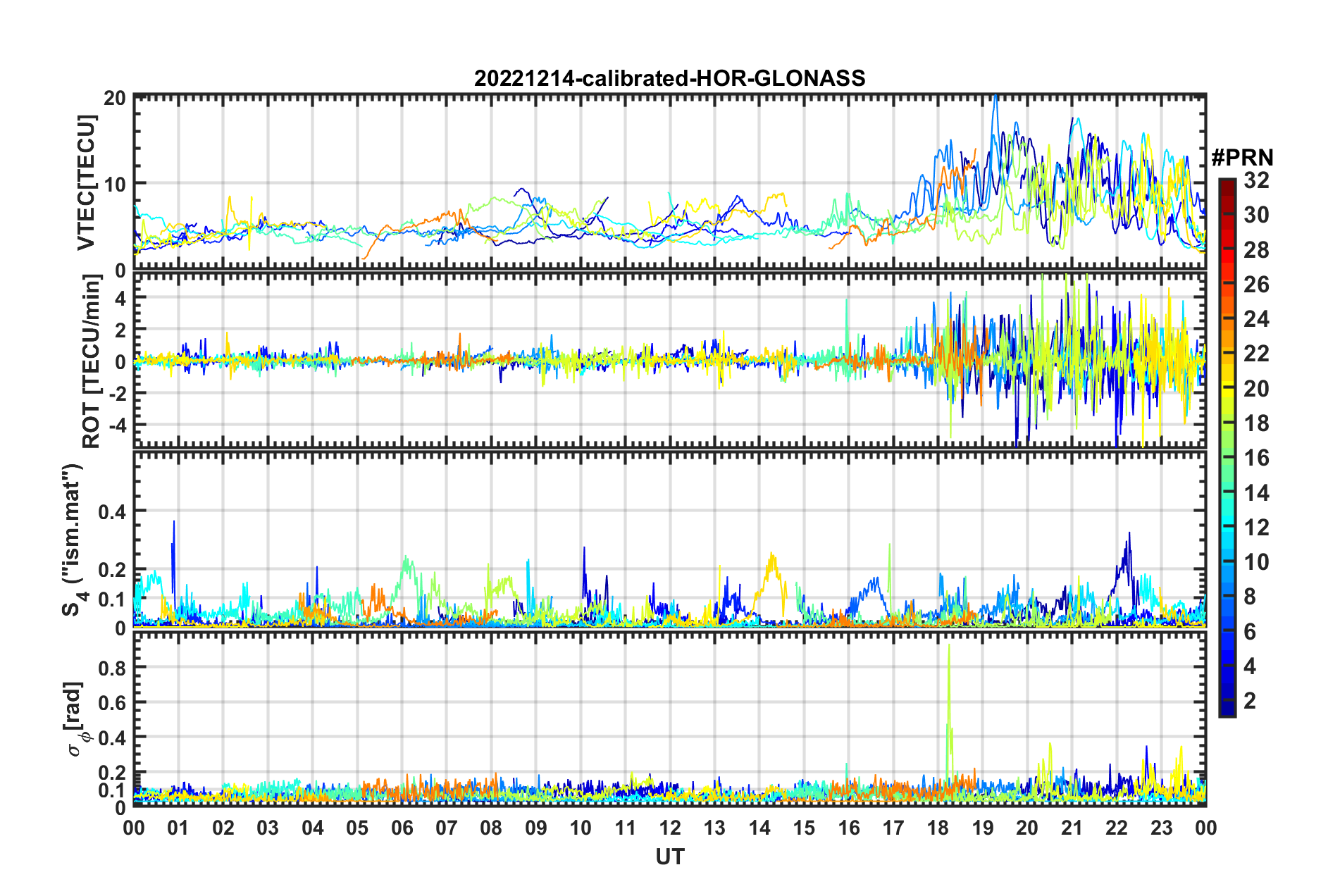This screenshot has height=896, width=1340.
Task: Click x-axis tick label 06
Action: (x=402, y=828)
